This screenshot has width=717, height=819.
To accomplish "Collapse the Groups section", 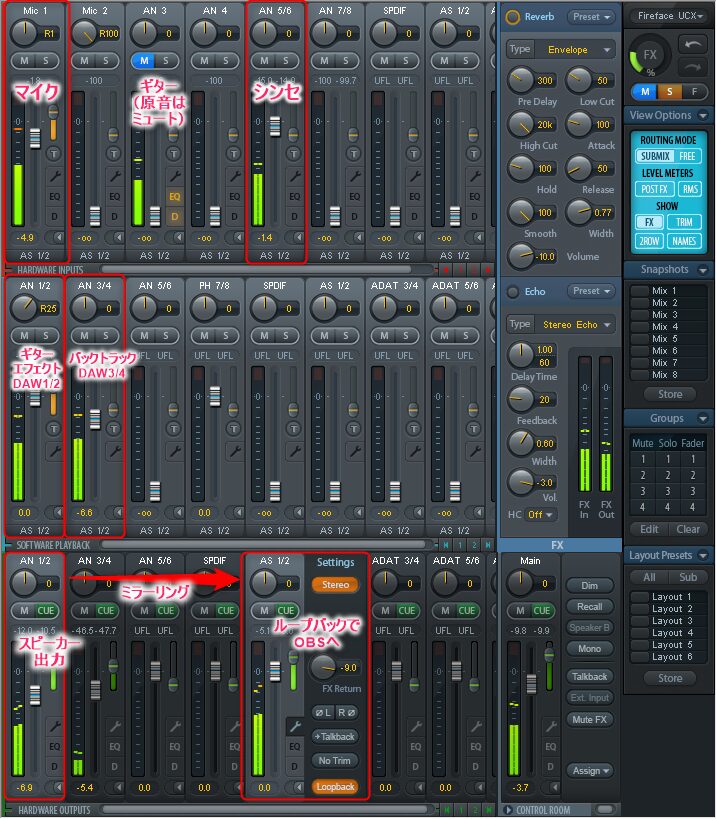I will coord(703,418).
